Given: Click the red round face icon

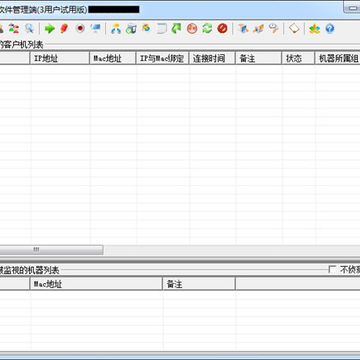Looking at the screenshot, I should [192, 29].
